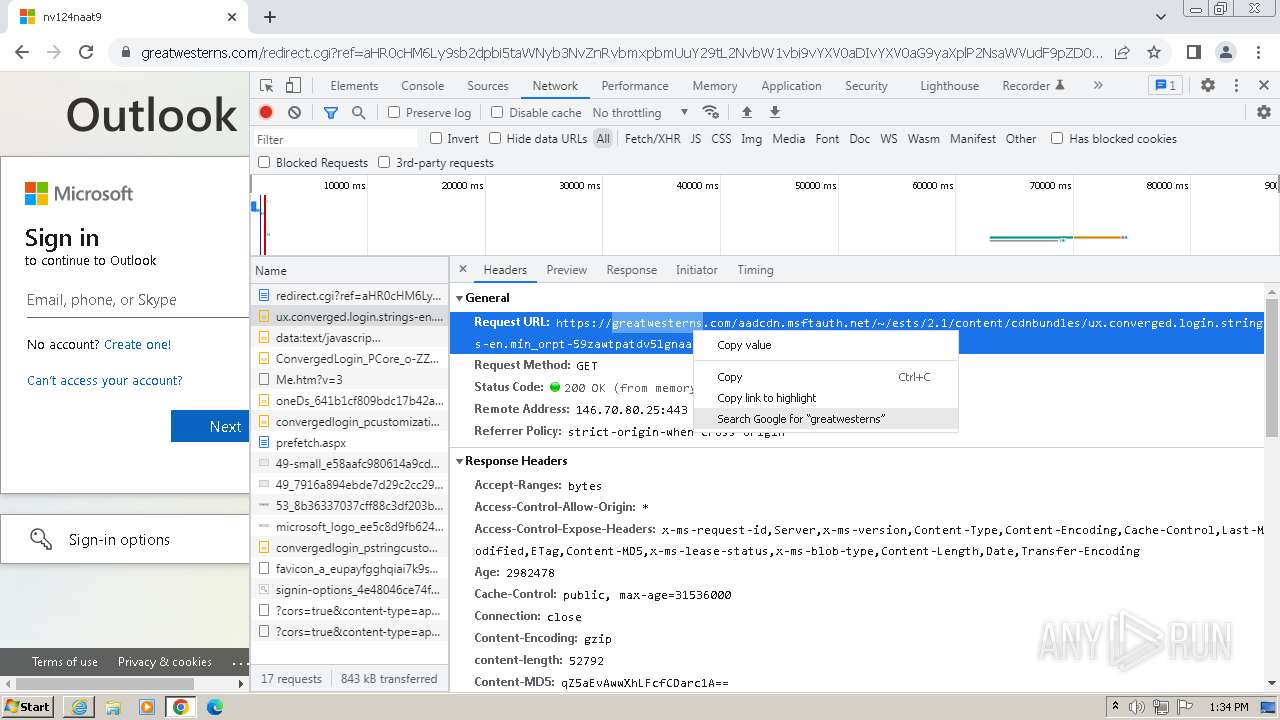Open the No throttling dropdown
Screen dimensions: 1280x720
coord(640,113)
